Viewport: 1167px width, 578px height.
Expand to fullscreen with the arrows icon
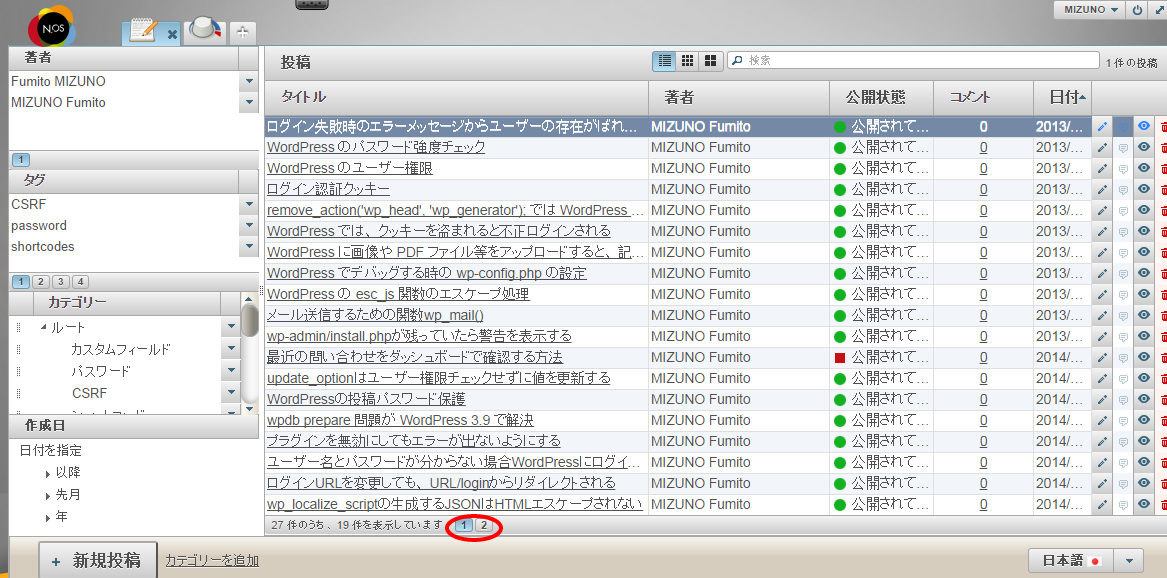[1158, 10]
